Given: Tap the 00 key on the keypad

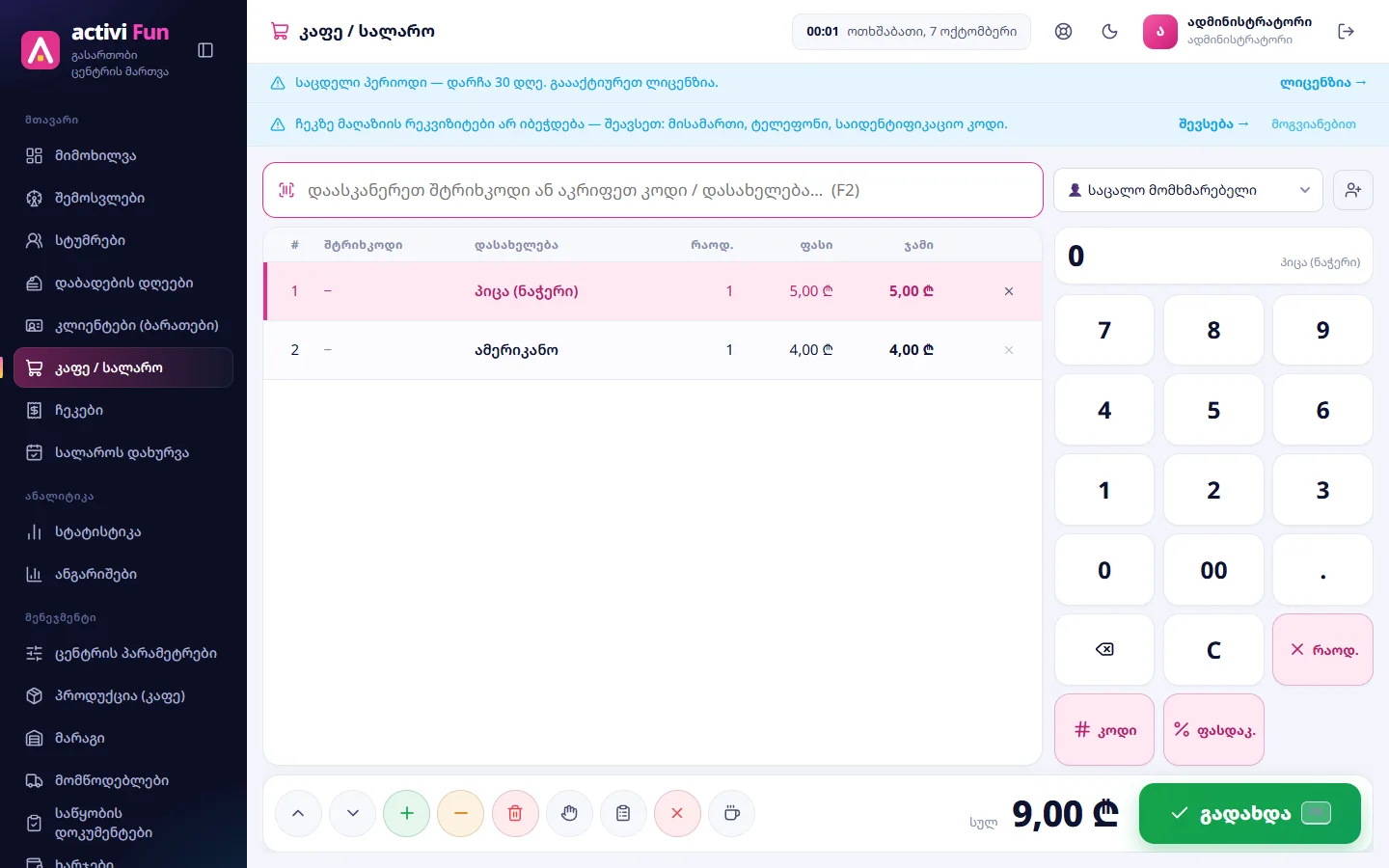Looking at the screenshot, I should tap(1213, 570).
